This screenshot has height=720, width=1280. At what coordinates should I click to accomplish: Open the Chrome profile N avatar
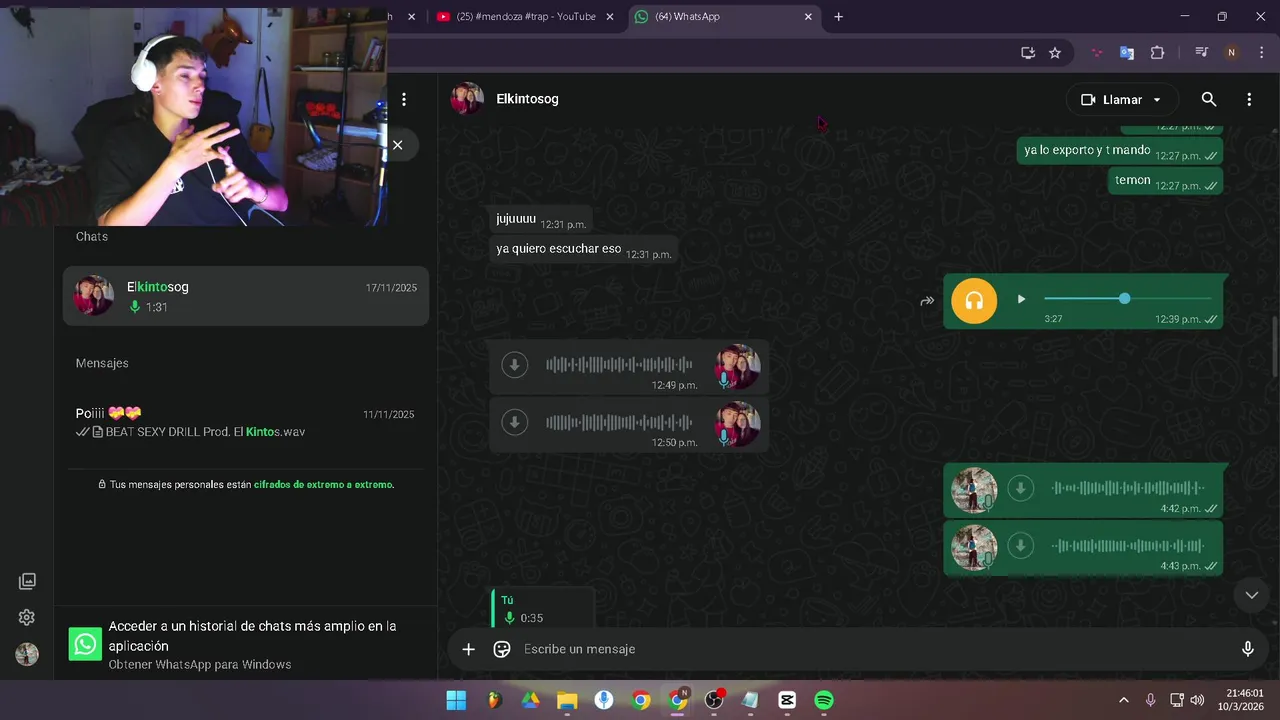[x=1231, y=53]
